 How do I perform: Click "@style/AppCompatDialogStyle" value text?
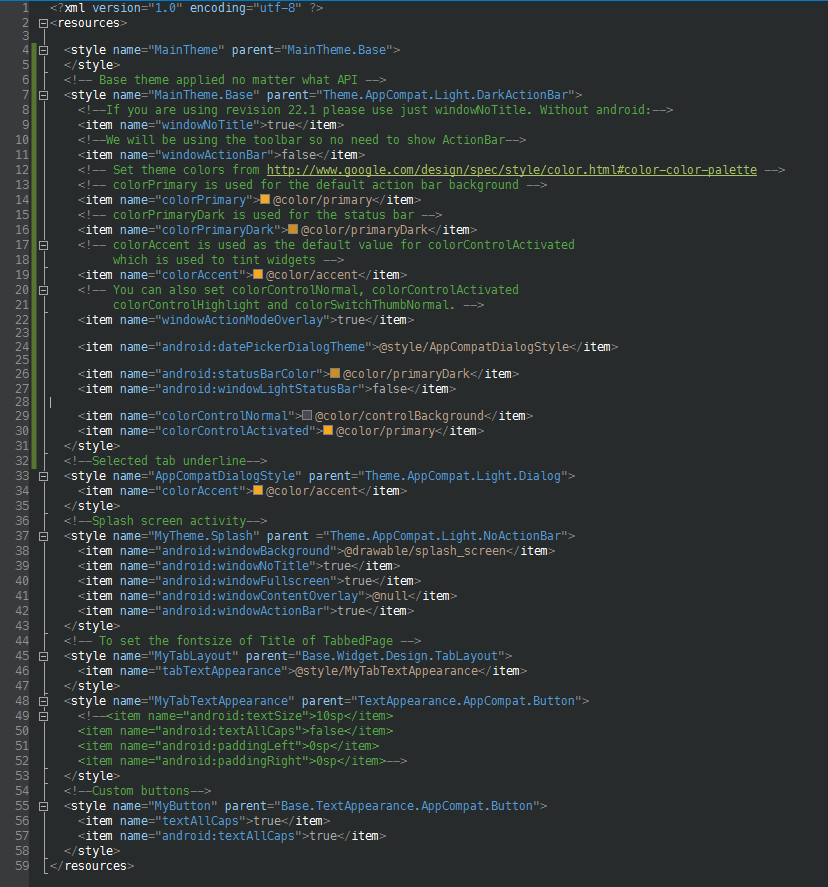(x=474, y=347)
